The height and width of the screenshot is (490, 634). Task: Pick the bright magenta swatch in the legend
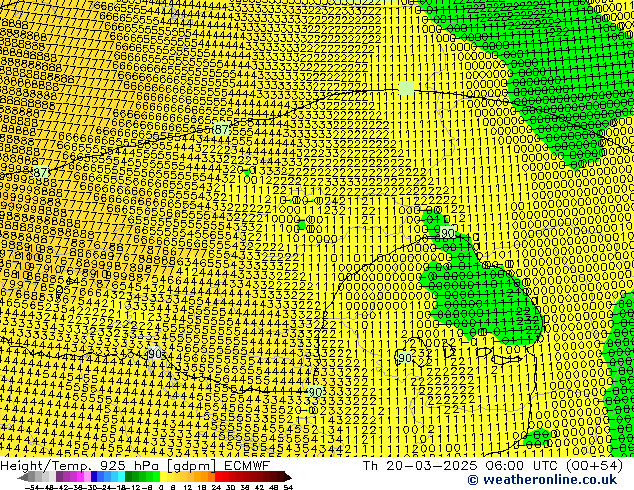(x=80, y=477)
